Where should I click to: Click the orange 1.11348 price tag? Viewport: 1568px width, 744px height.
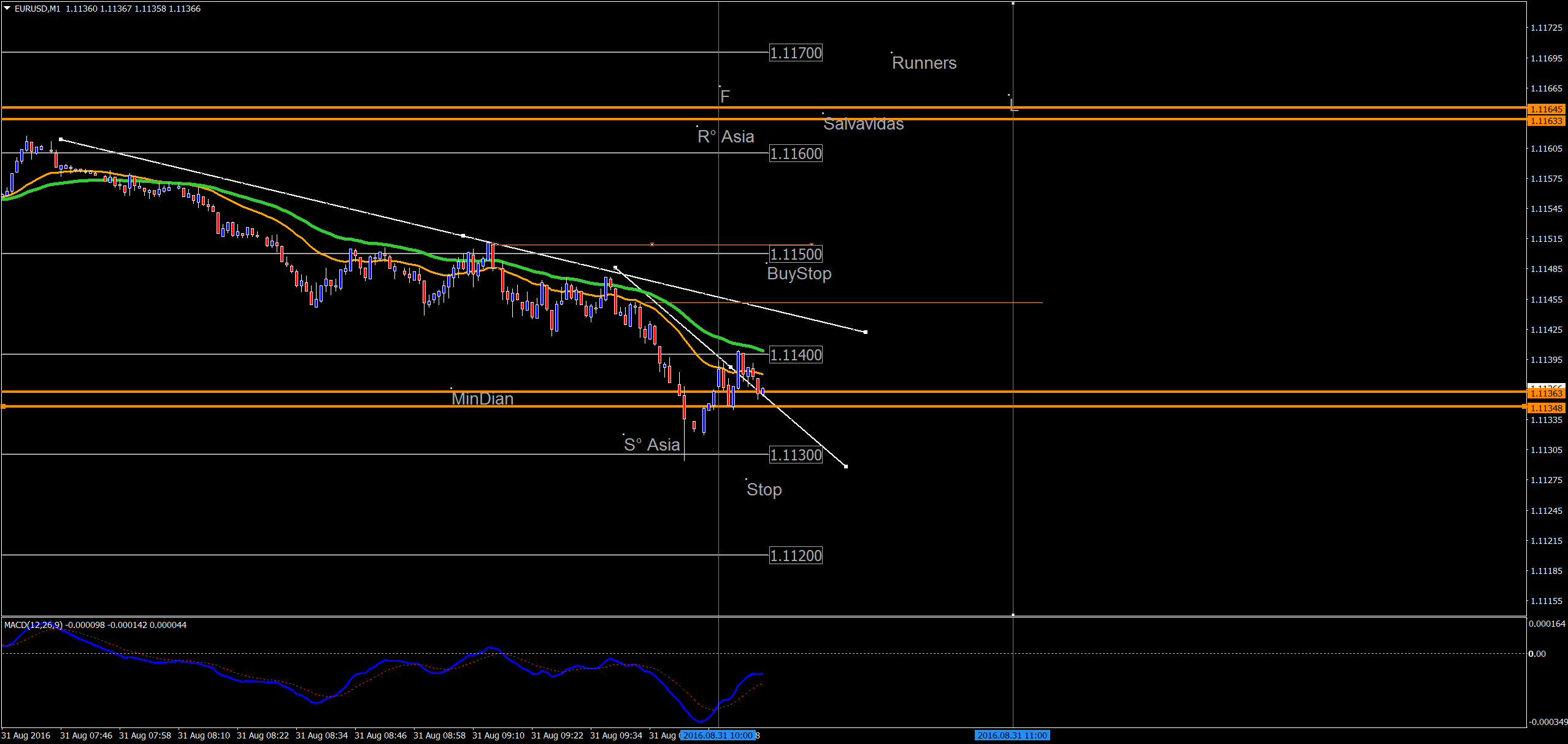click(x=1546, y=408)
